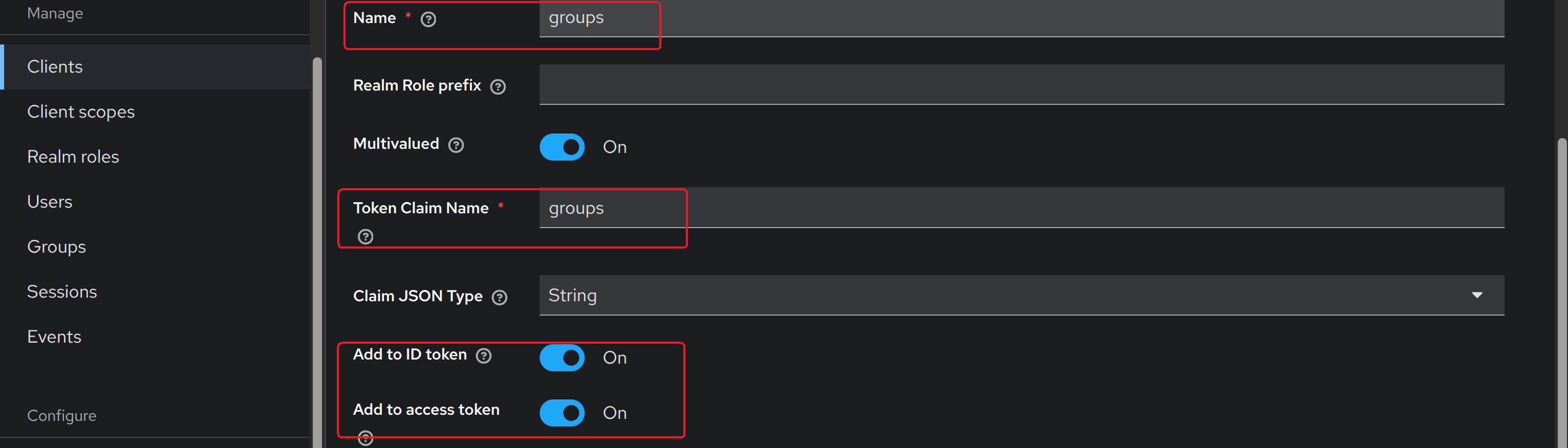Disable the Multivalued toggle
This screenshot has width=1568, height=448.
pyautogui.click(x=561, y=147)
